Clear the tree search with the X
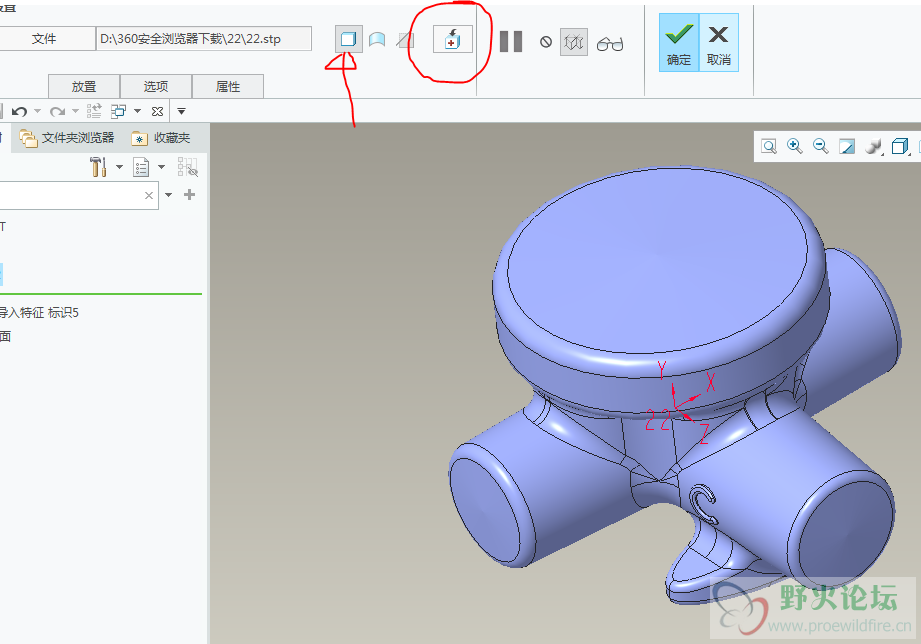Screen dimensions: 921x644 149,195
